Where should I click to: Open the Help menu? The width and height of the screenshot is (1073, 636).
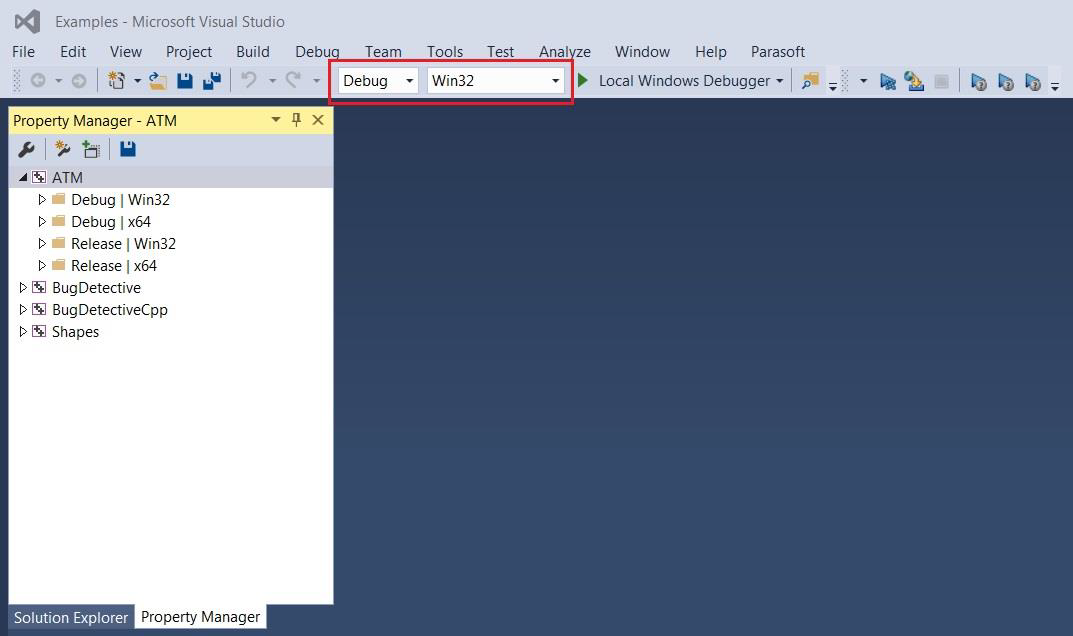[710, 52]
